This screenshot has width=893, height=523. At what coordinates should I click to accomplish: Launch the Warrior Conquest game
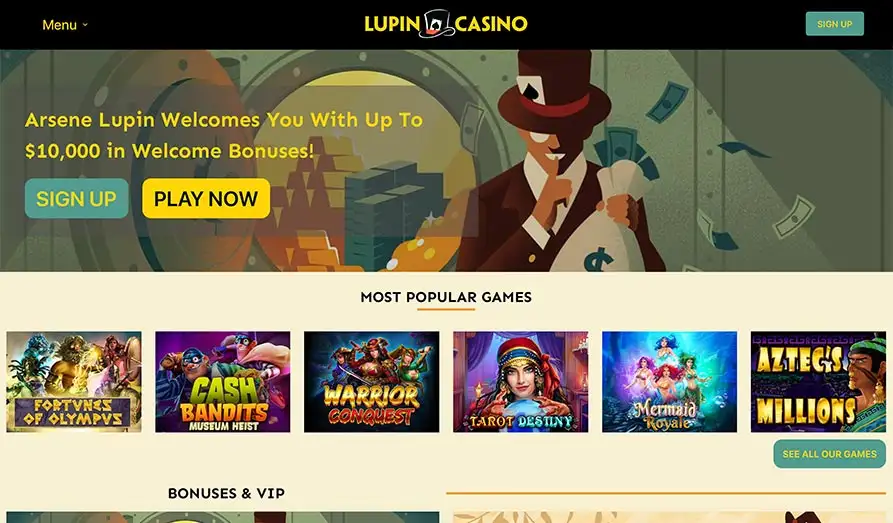click(371, 382)
